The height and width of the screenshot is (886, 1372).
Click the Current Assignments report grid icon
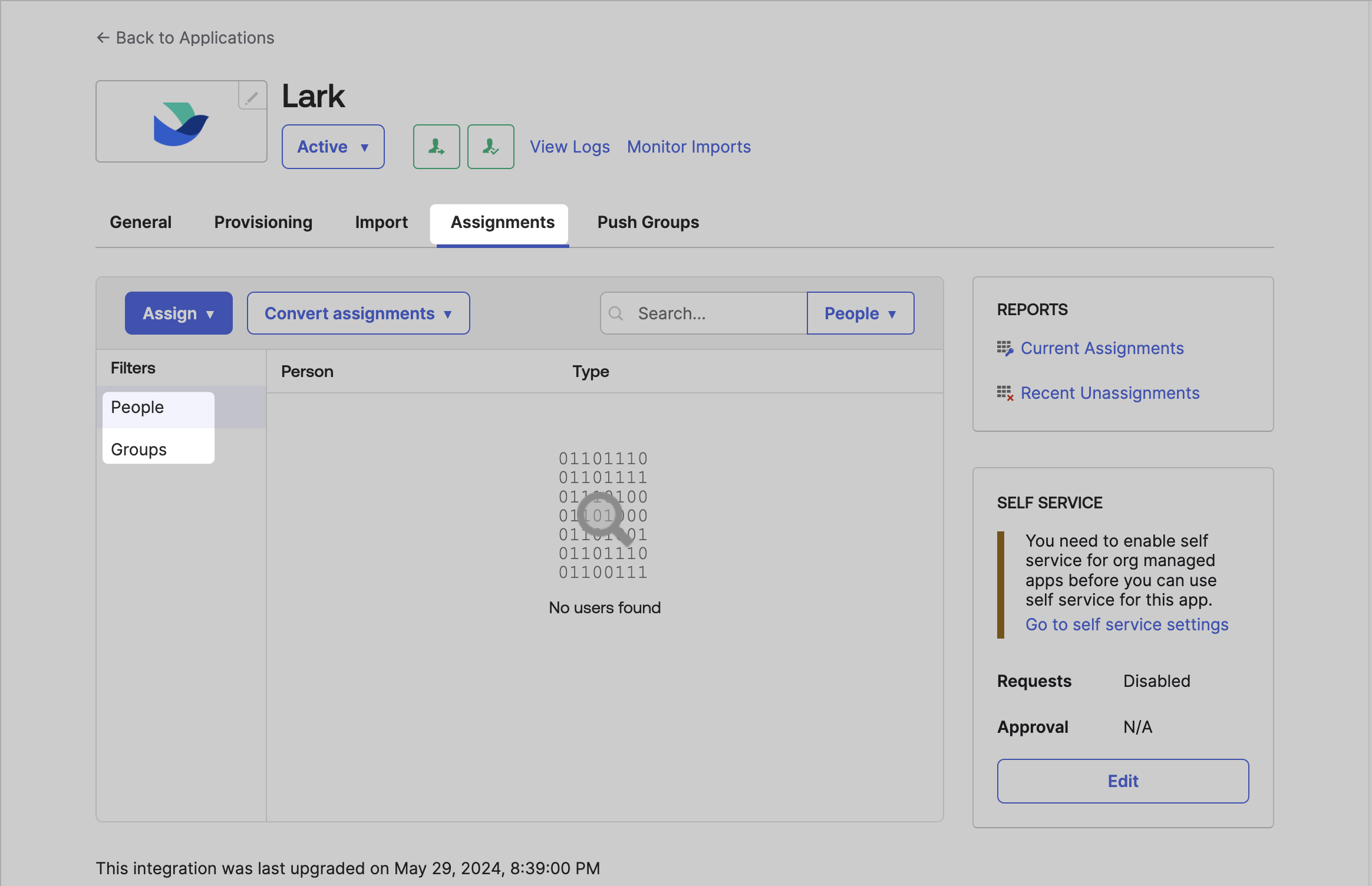point(1005,348)
